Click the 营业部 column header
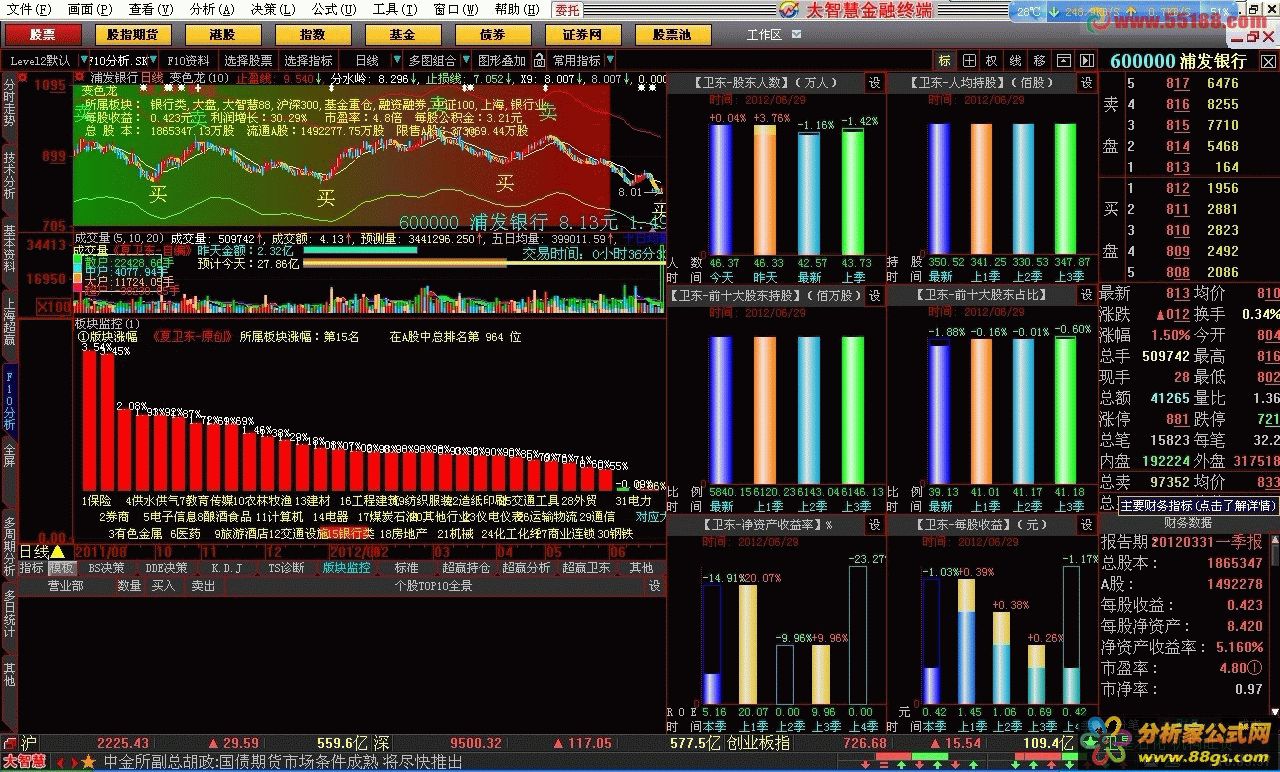1280x772 pixels. tap(66, 586)
